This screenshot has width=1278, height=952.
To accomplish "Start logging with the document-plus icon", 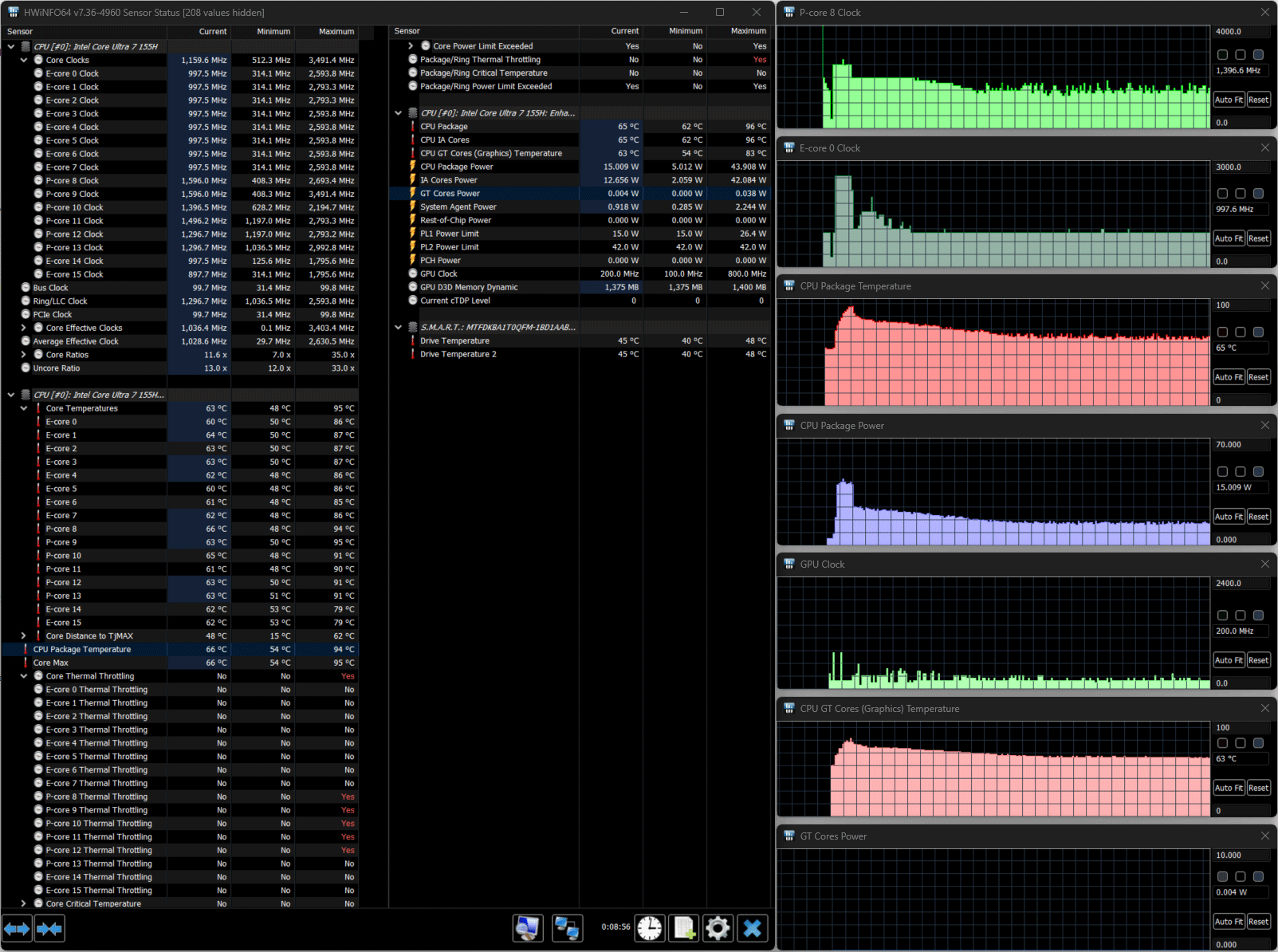I will point(684,927).
